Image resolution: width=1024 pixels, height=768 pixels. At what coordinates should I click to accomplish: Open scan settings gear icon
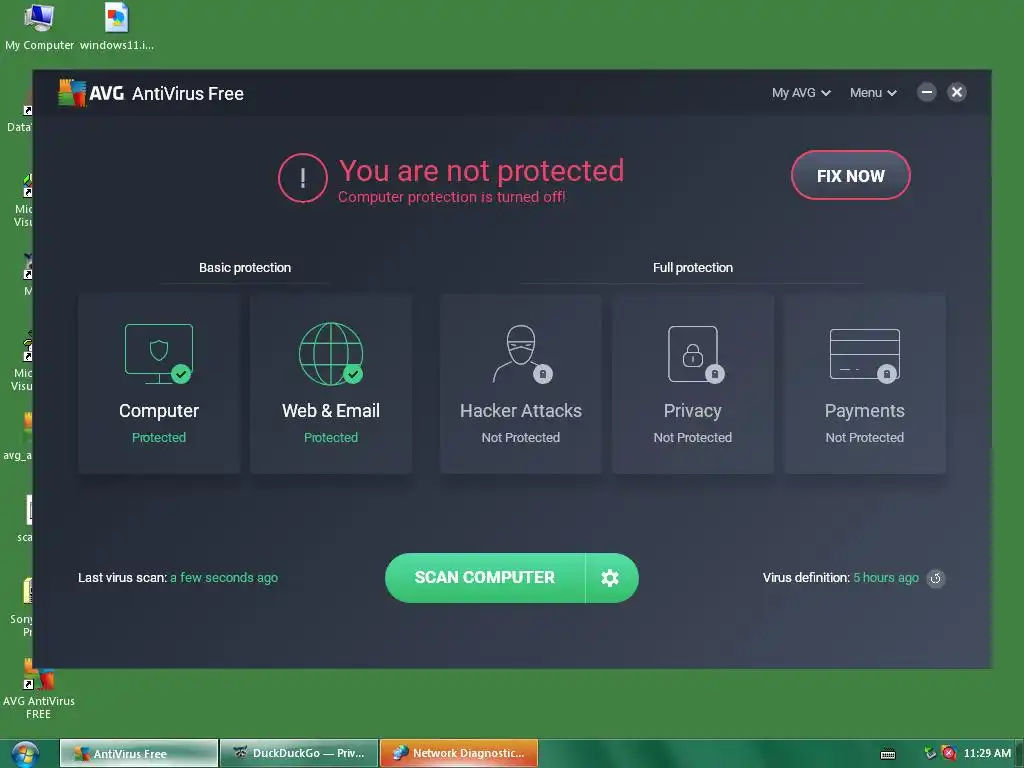610,578
